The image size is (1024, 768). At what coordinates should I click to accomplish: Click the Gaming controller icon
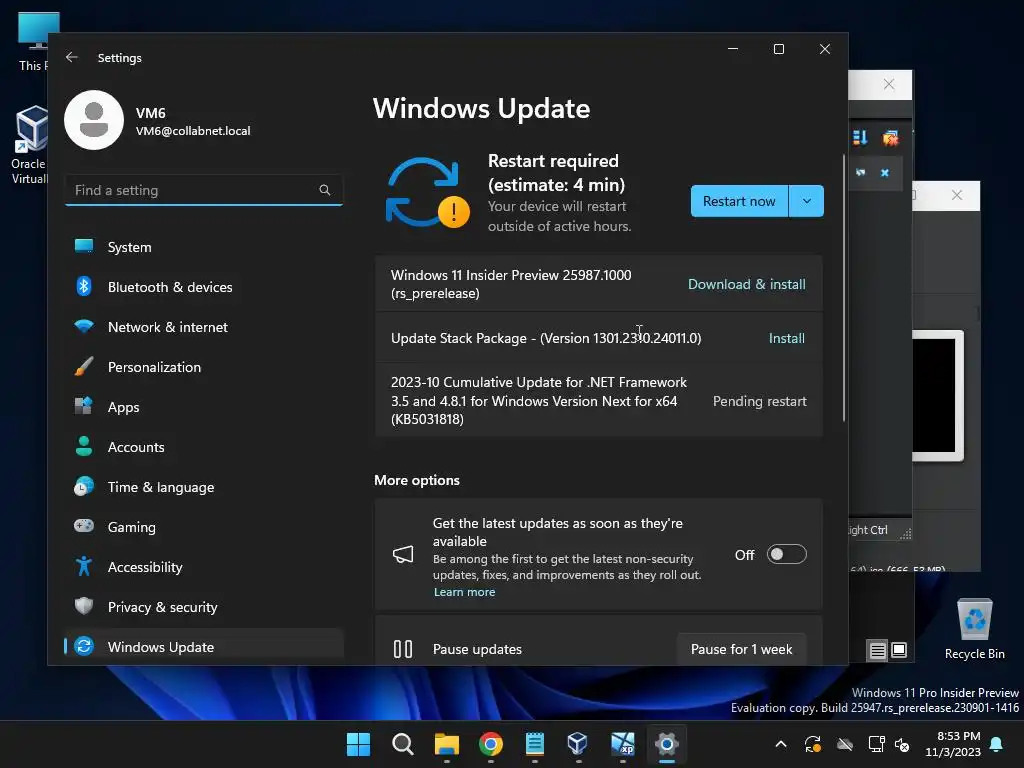pyautogui.click(x=84, y=526)
